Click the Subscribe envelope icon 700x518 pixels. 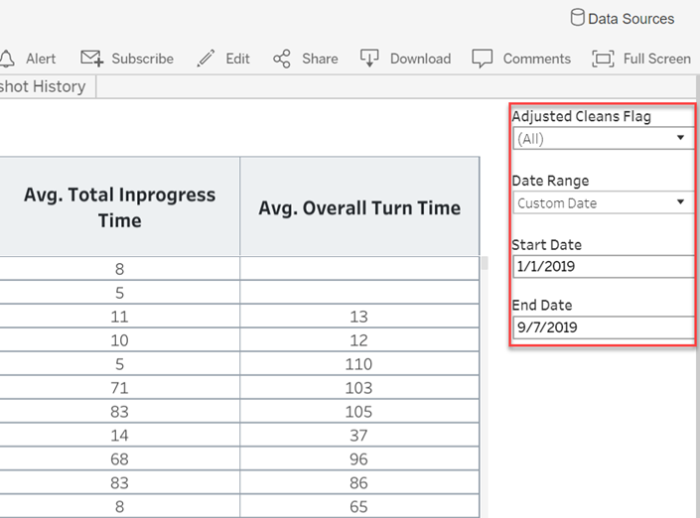(92, 58)
